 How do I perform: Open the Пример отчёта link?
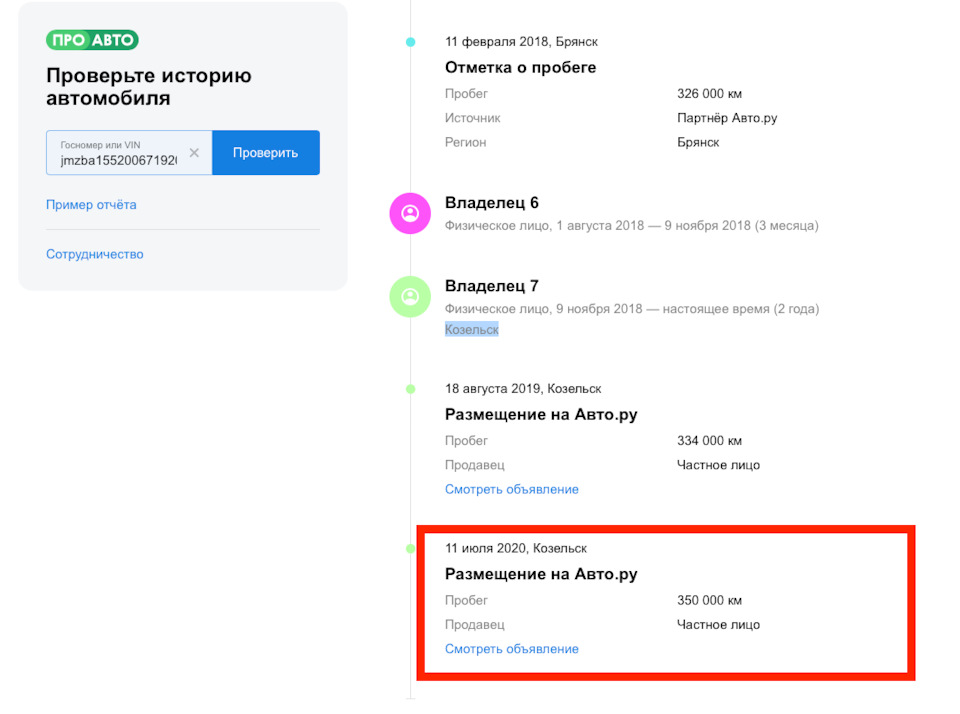(91, 205)
